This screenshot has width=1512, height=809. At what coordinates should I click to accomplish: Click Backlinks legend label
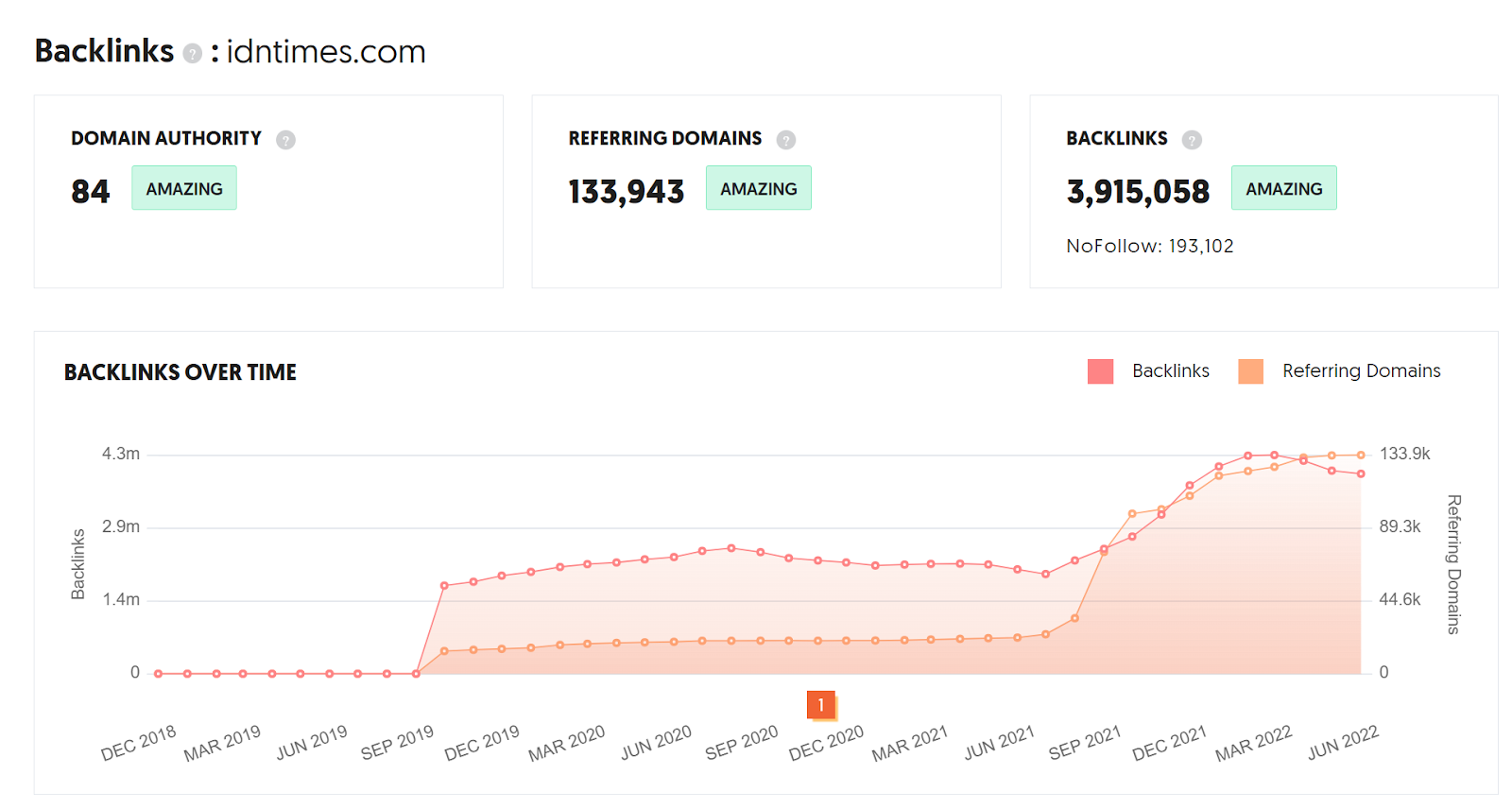point(1171,371)
